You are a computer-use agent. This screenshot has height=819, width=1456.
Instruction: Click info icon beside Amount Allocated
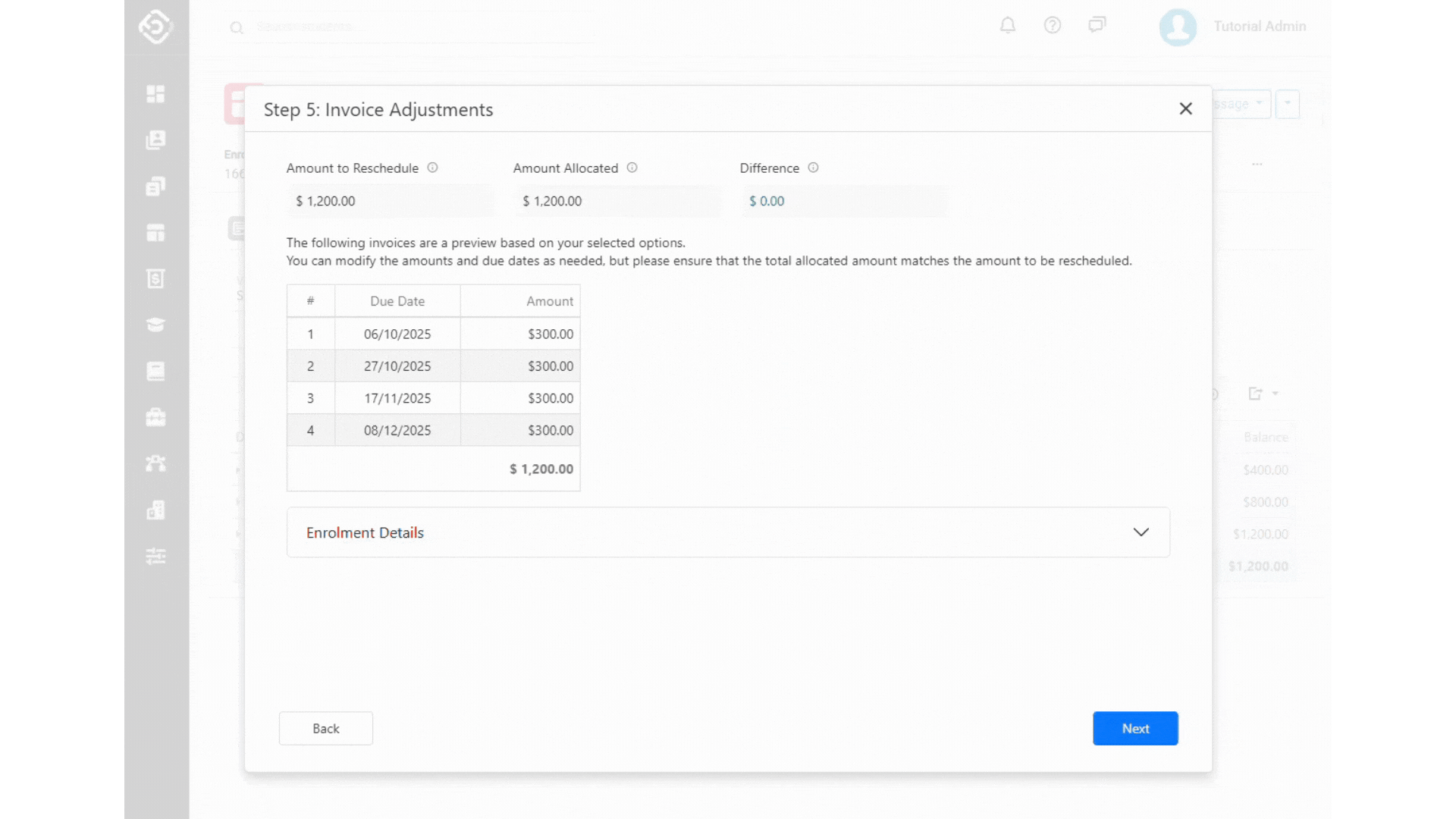(632, 168)
